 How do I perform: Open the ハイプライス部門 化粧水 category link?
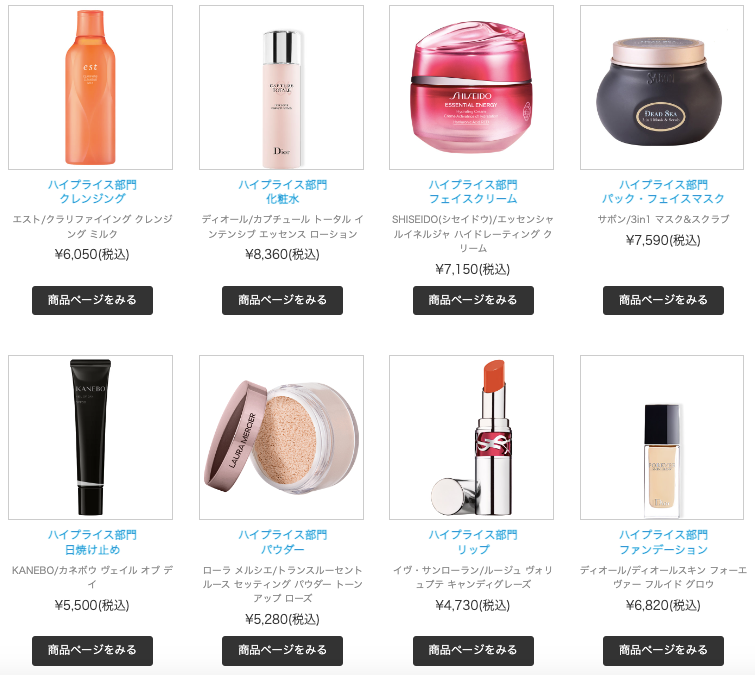[x=283, y=192]
